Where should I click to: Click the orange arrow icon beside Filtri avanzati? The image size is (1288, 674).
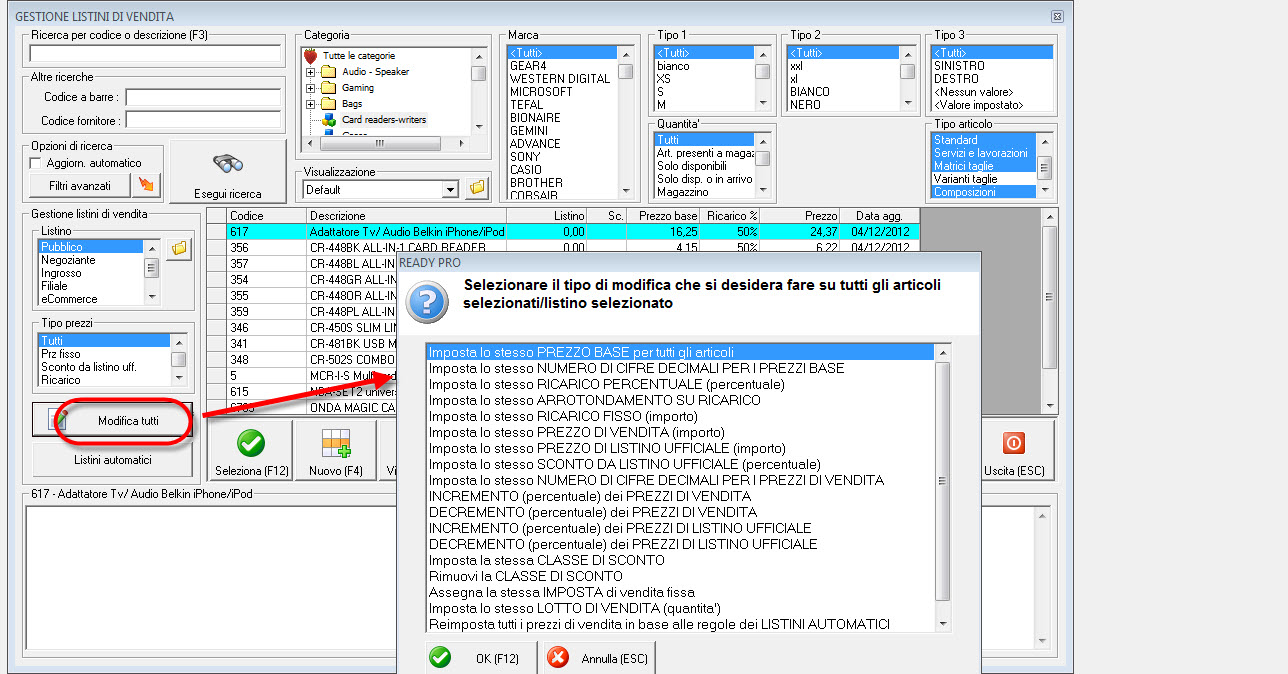146,185
